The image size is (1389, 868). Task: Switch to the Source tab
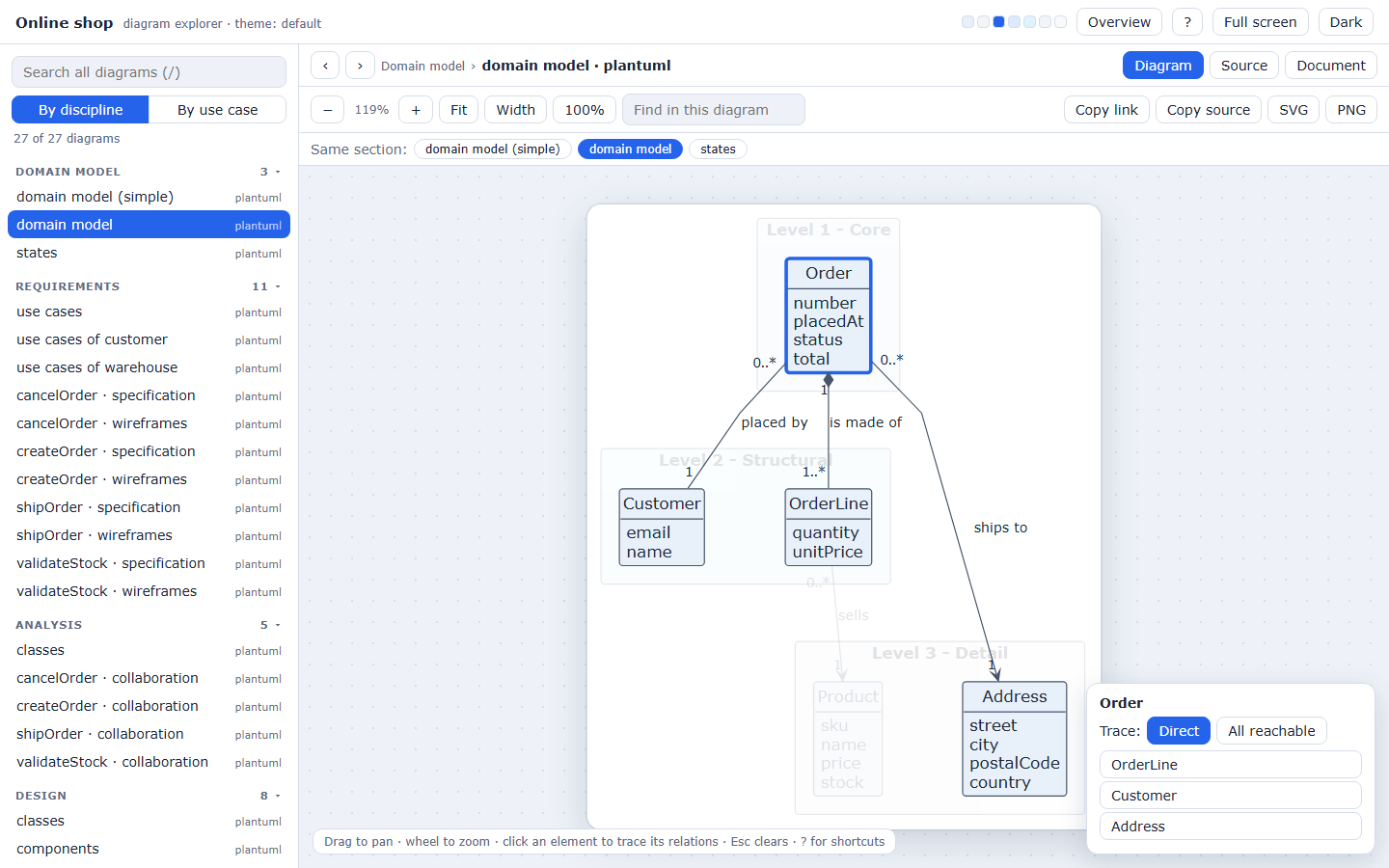1244,66
